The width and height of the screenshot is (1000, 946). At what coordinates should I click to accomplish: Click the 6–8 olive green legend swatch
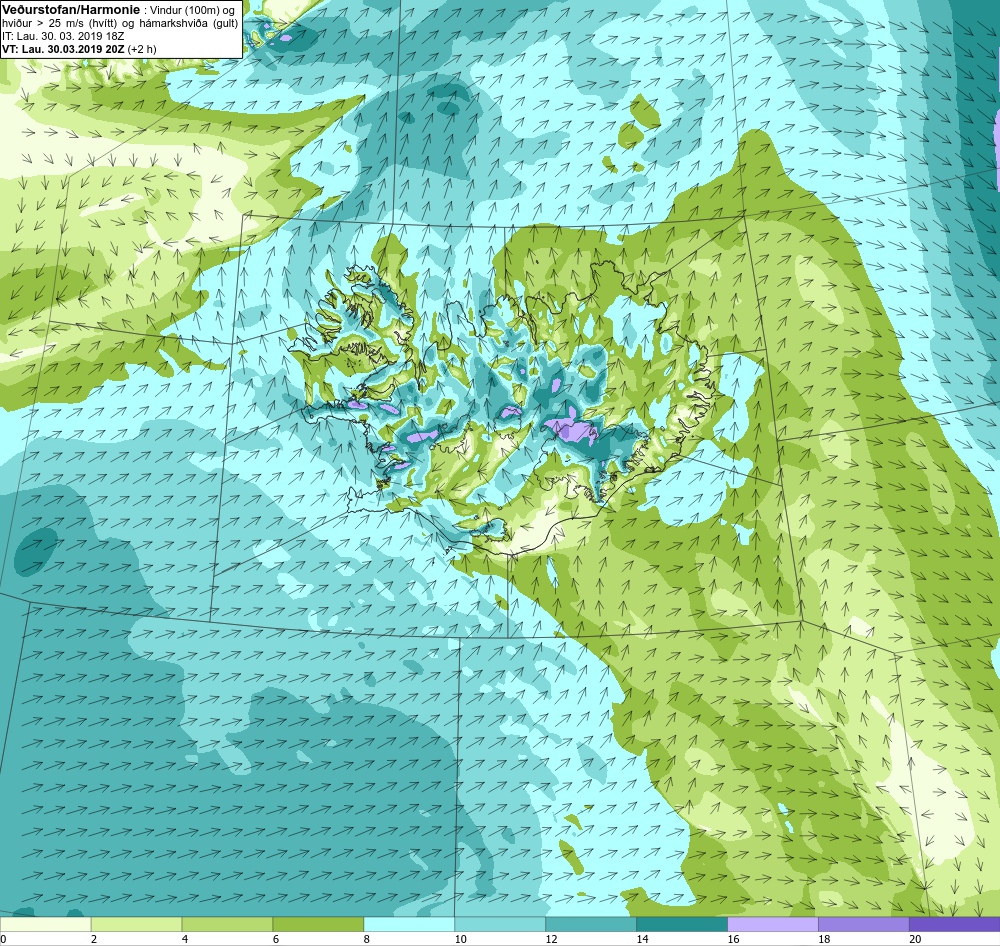pos(318,924)
